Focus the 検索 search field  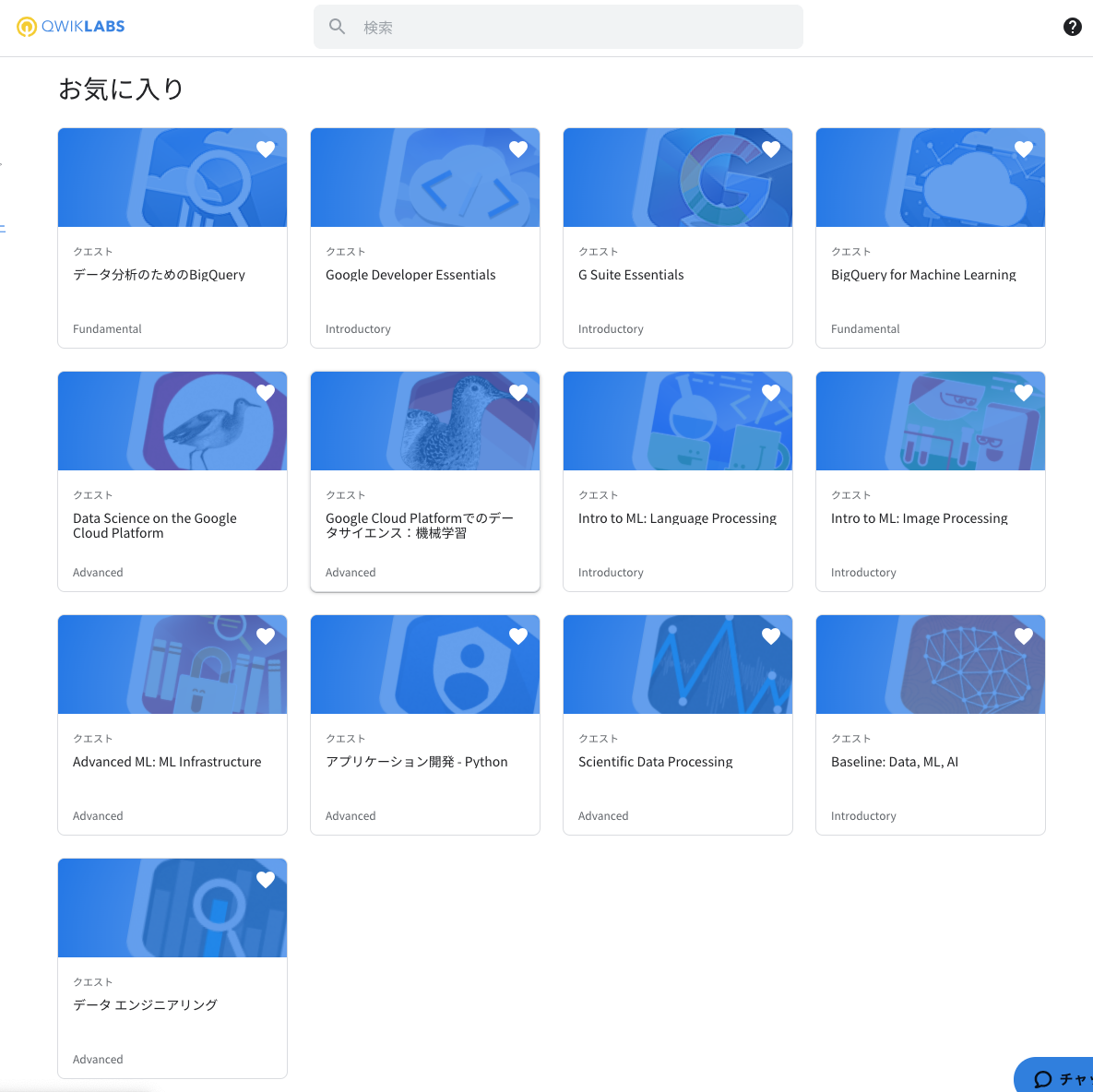(558, 27)
